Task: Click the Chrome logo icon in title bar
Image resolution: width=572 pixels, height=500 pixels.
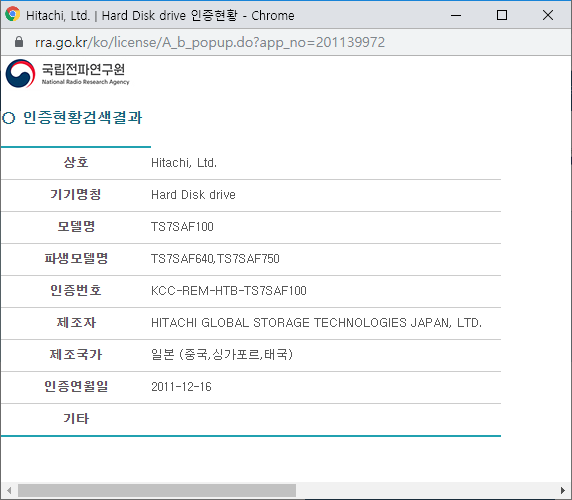Action: [x=12, y=14]
